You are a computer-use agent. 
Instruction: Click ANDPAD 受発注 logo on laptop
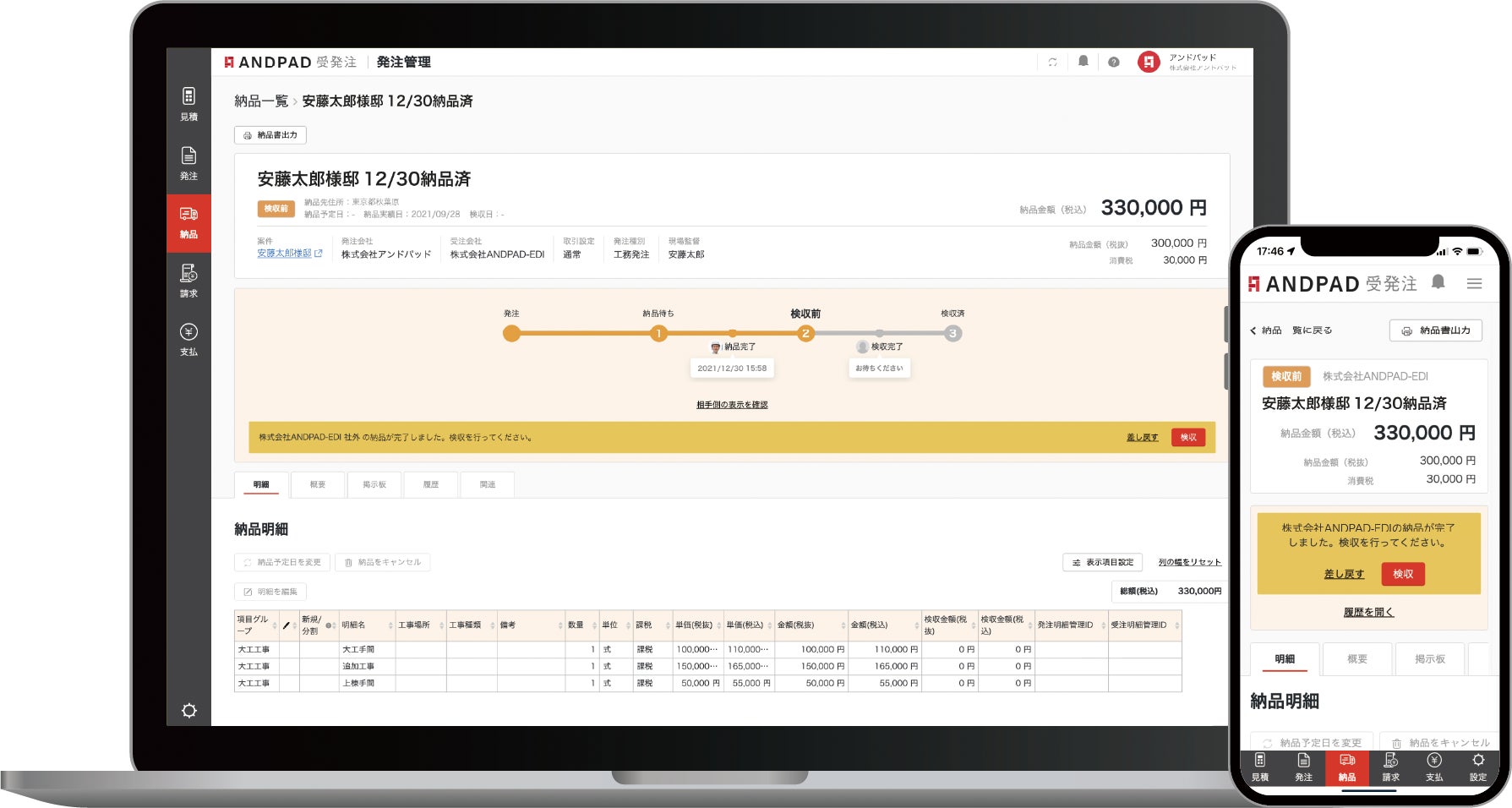point(290,62)
